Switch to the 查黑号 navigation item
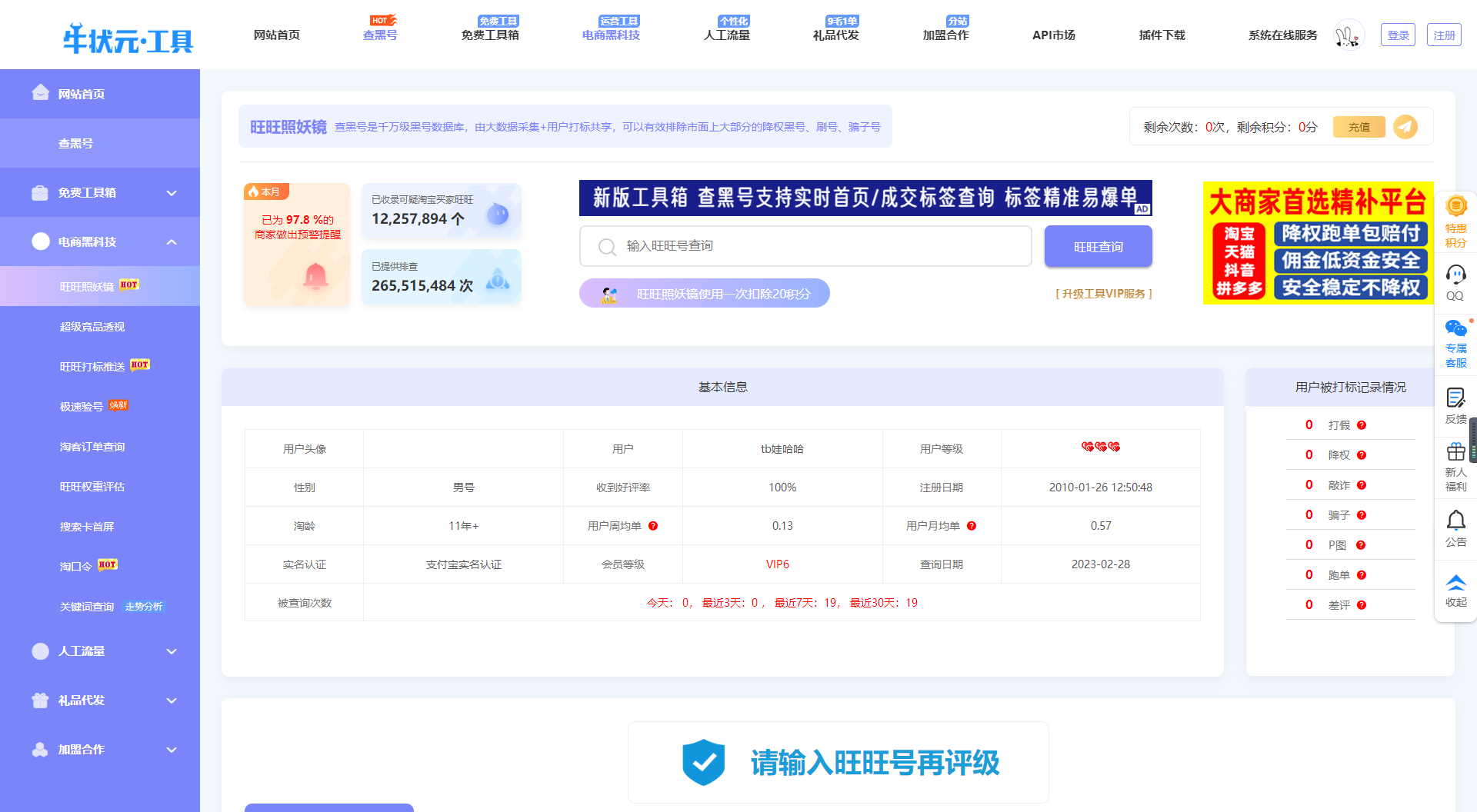The height and width of the screenshot is (812, 1477). (380, 36)
